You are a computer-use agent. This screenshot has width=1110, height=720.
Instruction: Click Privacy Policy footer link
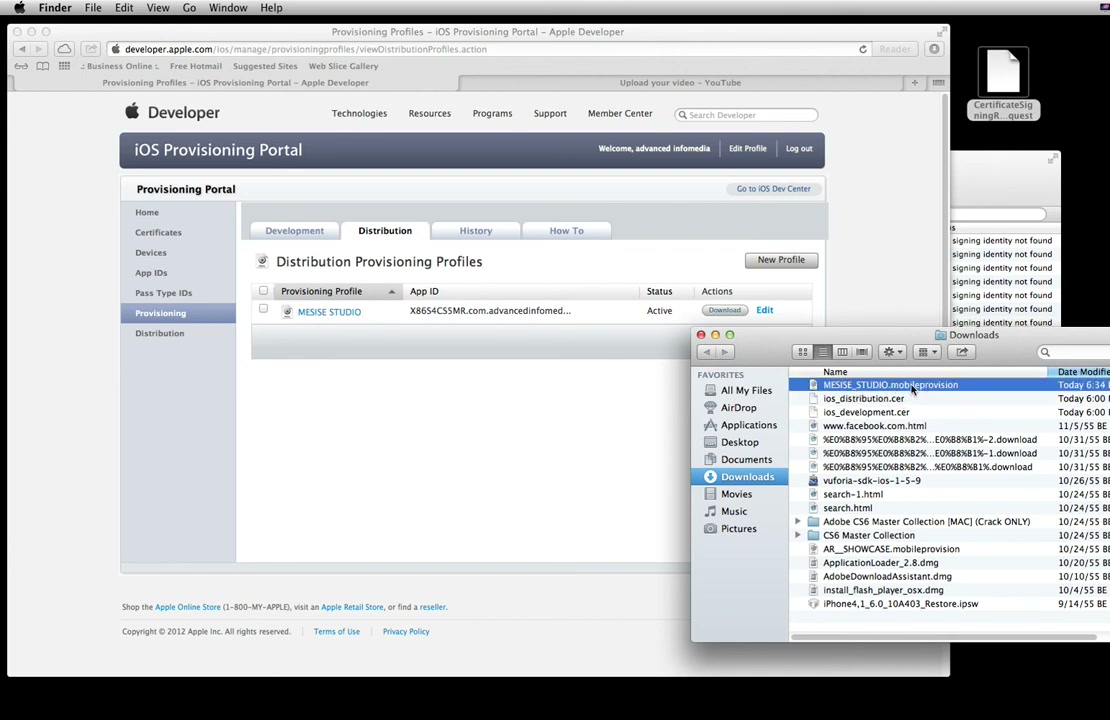[406, 632]
